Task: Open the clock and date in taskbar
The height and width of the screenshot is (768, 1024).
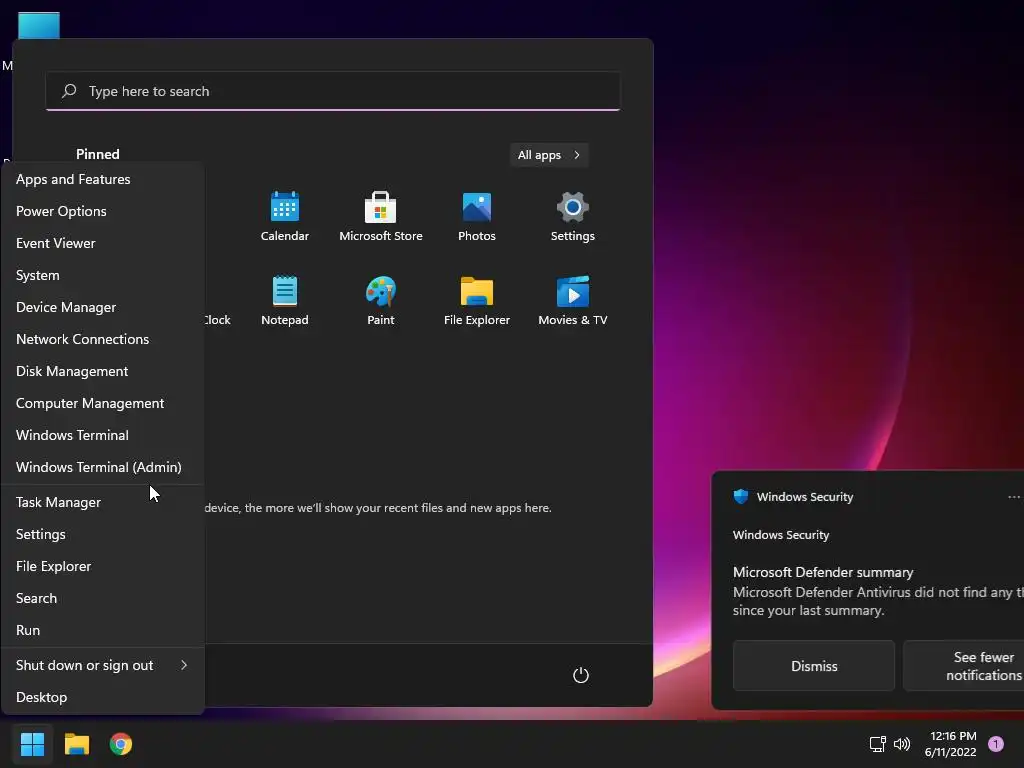Action: click(951, 744)
